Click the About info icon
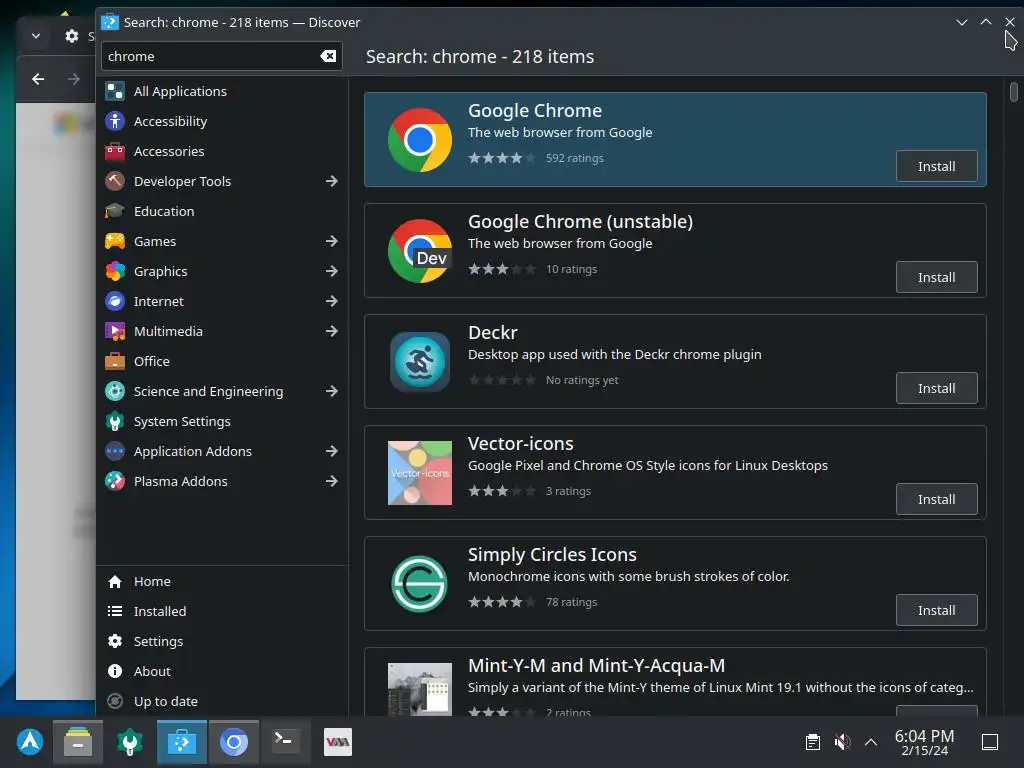 click(x=115, y=672)
